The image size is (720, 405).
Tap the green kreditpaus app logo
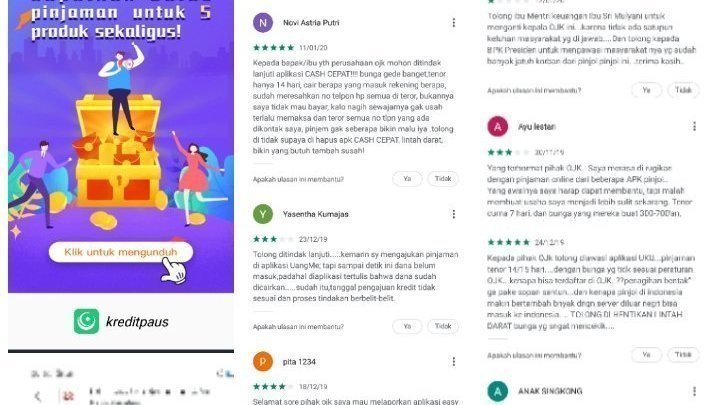(x=86, y=321)
